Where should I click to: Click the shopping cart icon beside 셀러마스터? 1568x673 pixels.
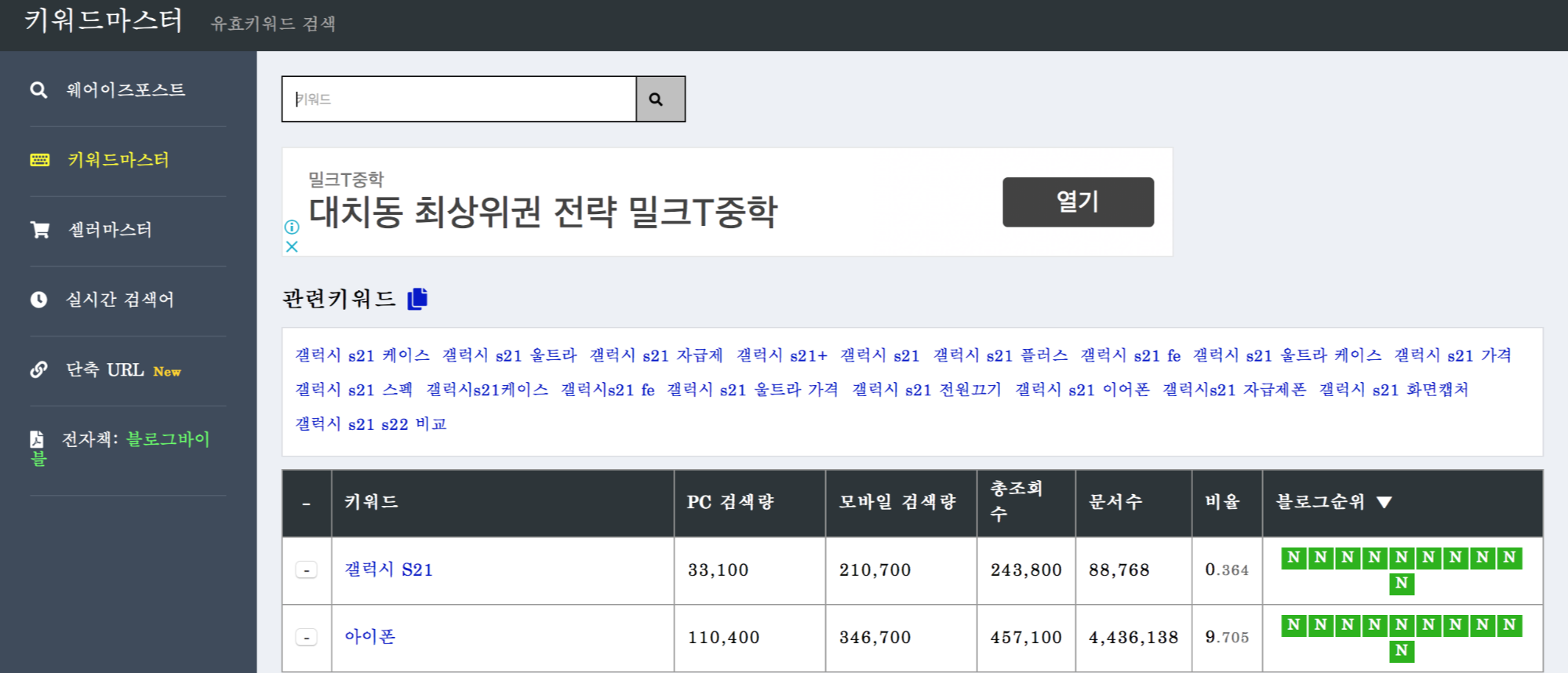pos(39,230)
